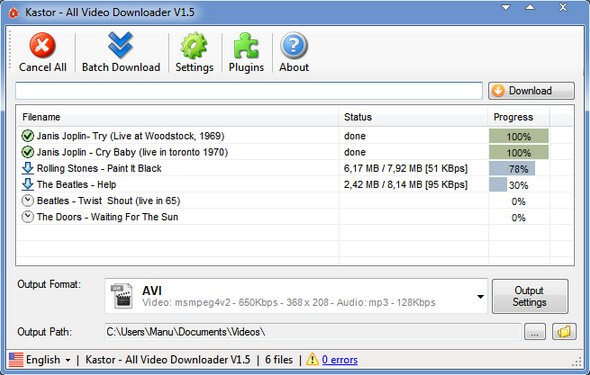Click green check icon beside Janis Joplin- Try
The width and height of the screenshot is (590, 375).
[27, 136]
